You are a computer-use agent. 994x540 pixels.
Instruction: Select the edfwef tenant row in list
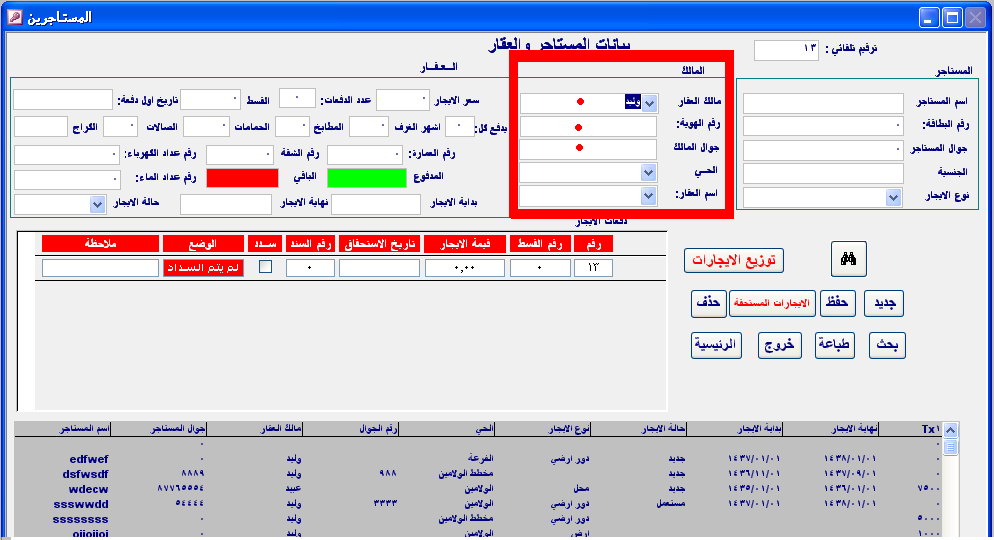coord(477,458)
